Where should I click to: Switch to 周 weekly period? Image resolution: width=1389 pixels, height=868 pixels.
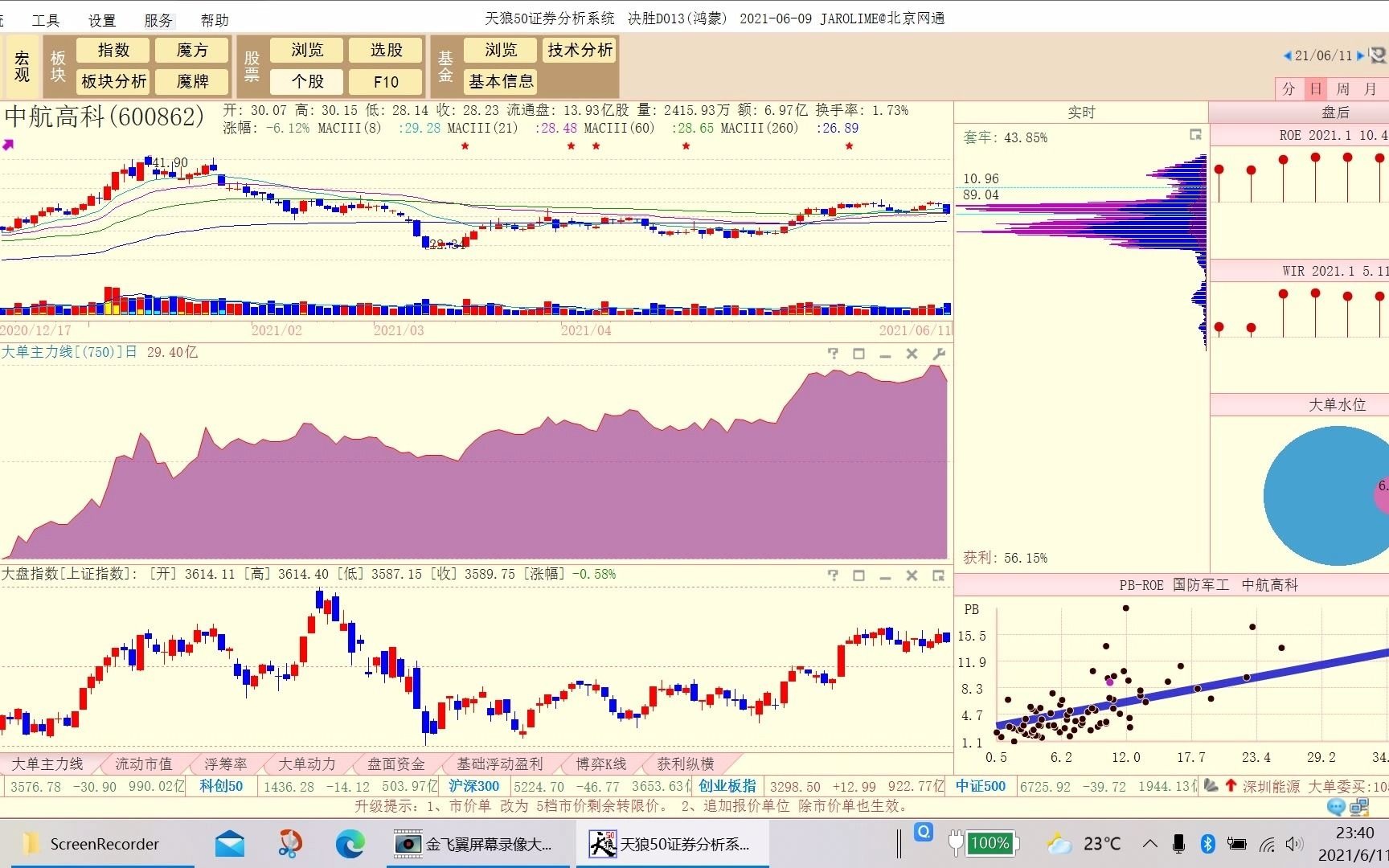point(1343,88)
